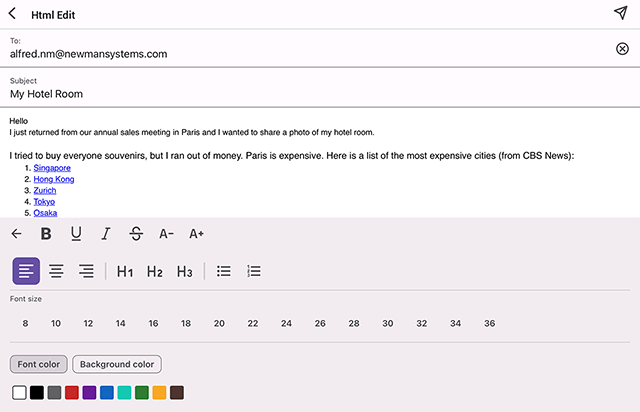Apply bold formatting
The height and width of the screenshot is (412, 640).
coord(46,233)
